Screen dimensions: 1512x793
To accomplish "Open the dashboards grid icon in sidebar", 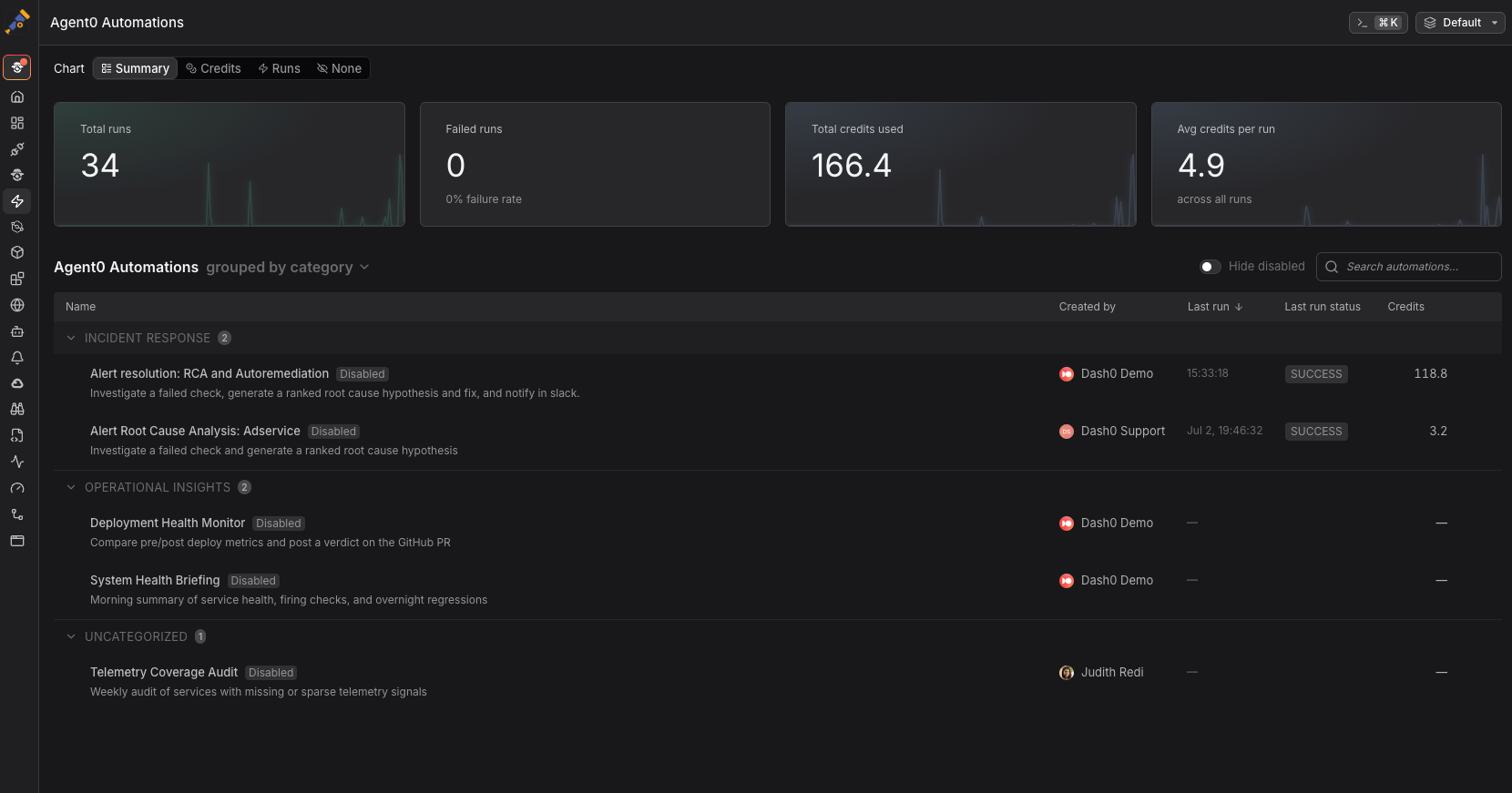I will 17,123.
